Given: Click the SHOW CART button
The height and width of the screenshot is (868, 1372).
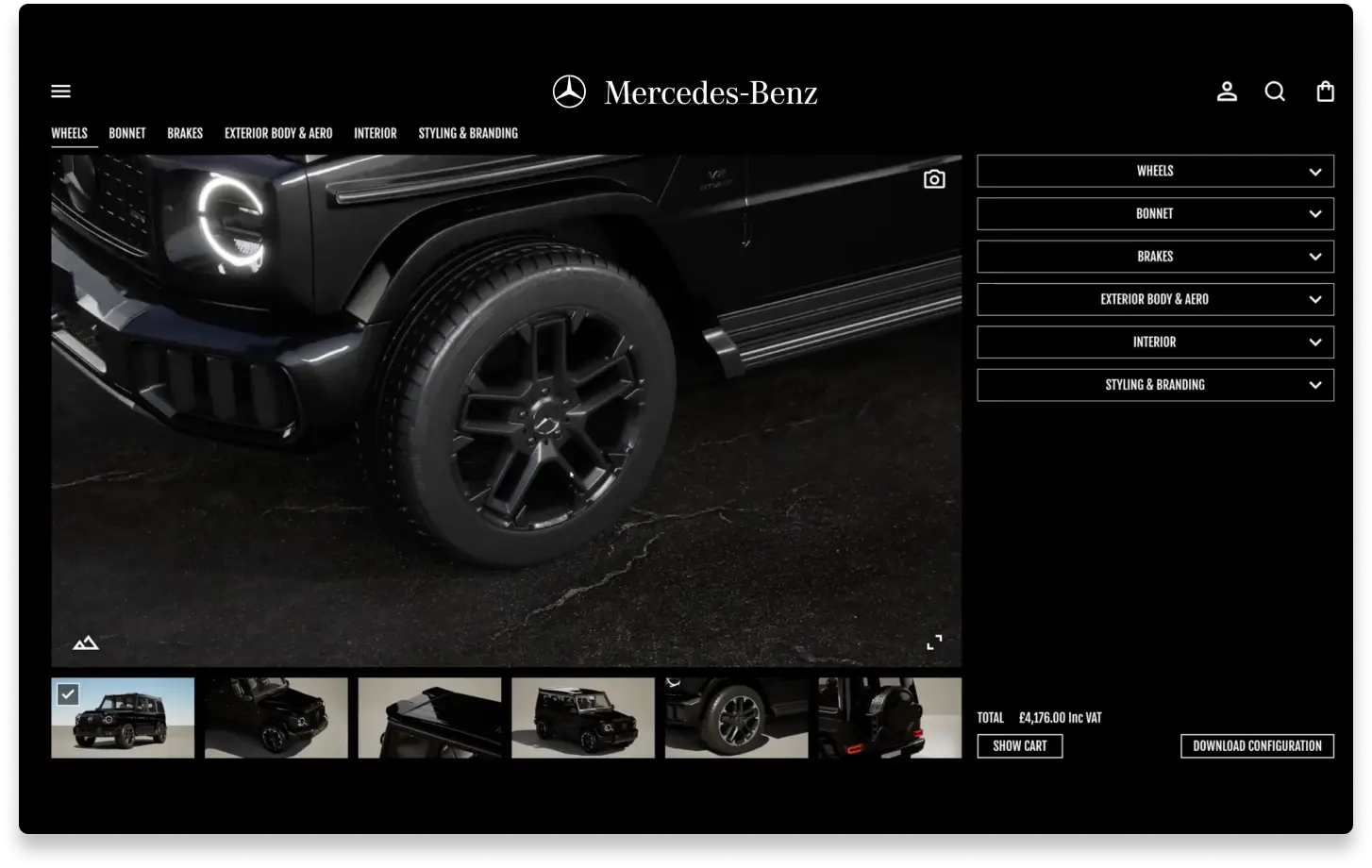Looking at the screenshot, I should [1019, 745].
